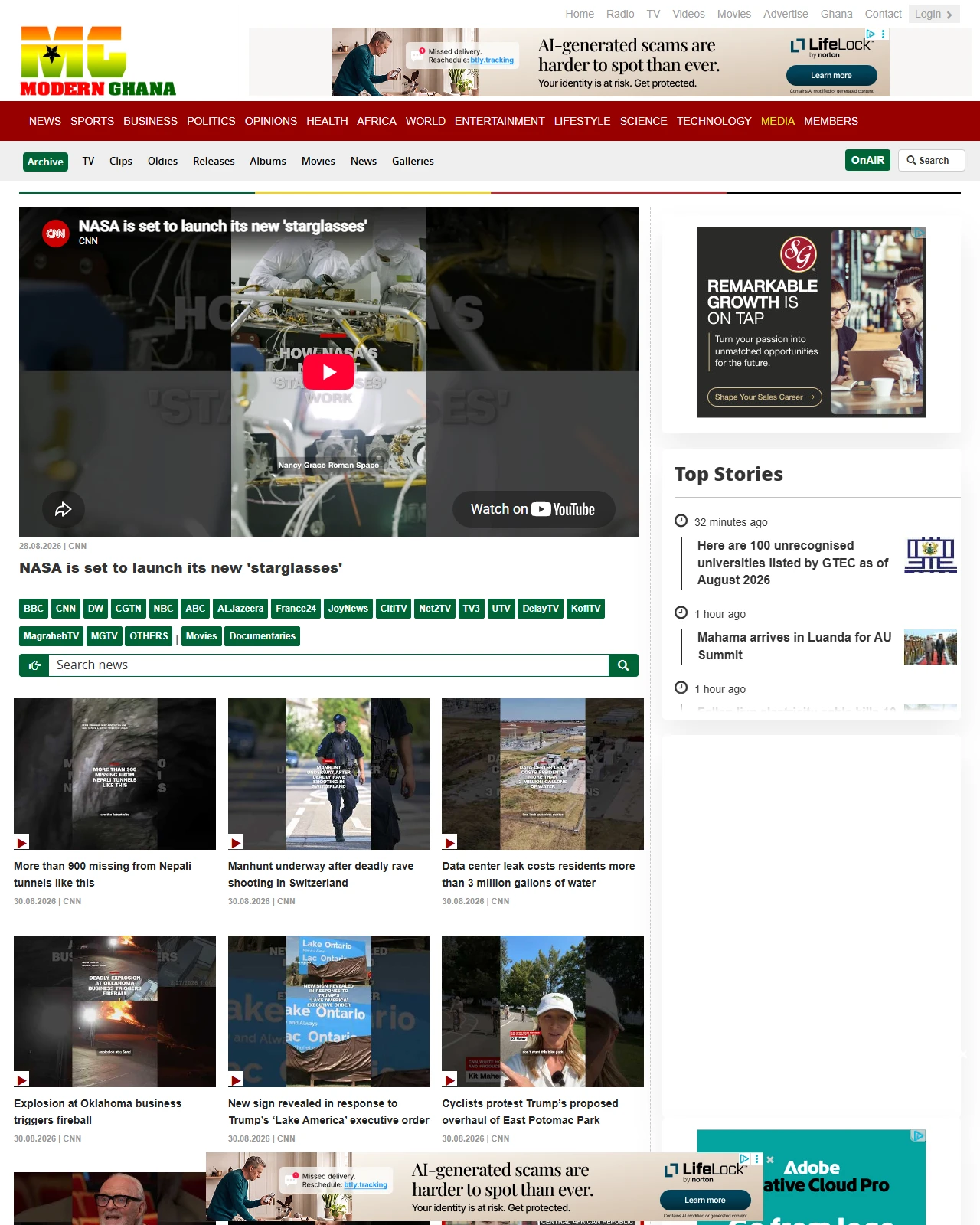This screenshot has width=980, height=1225.
Task: Open the Lake America executive order headline
Action: tap(328, 1112)
